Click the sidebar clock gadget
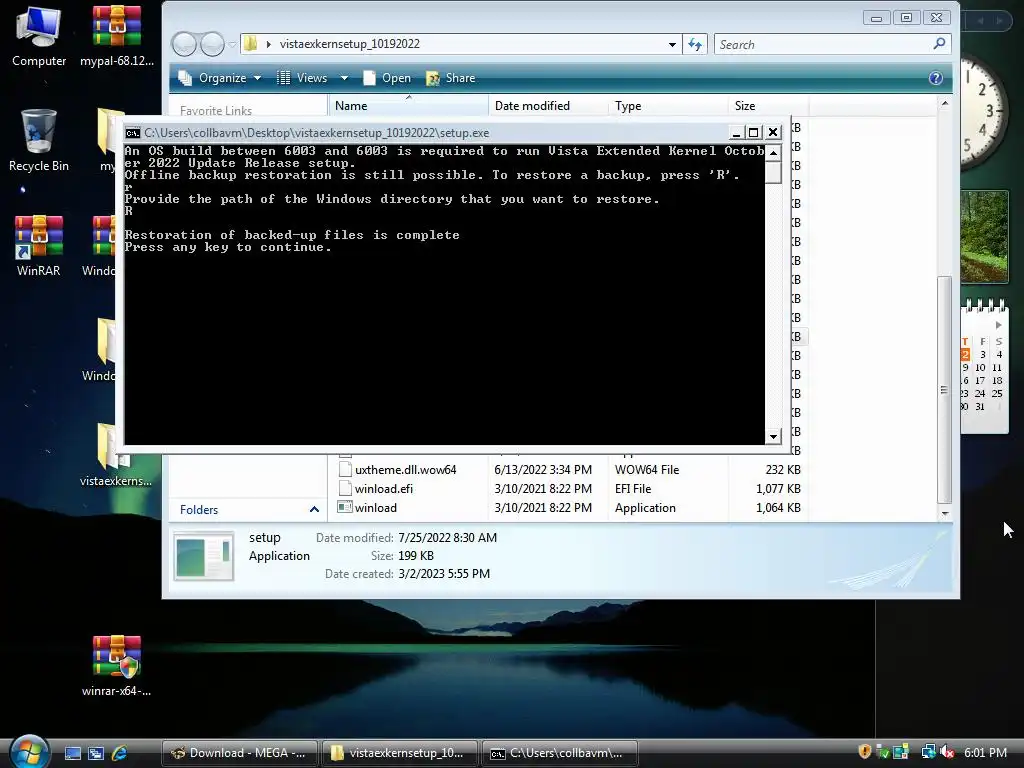 point(985,112)
